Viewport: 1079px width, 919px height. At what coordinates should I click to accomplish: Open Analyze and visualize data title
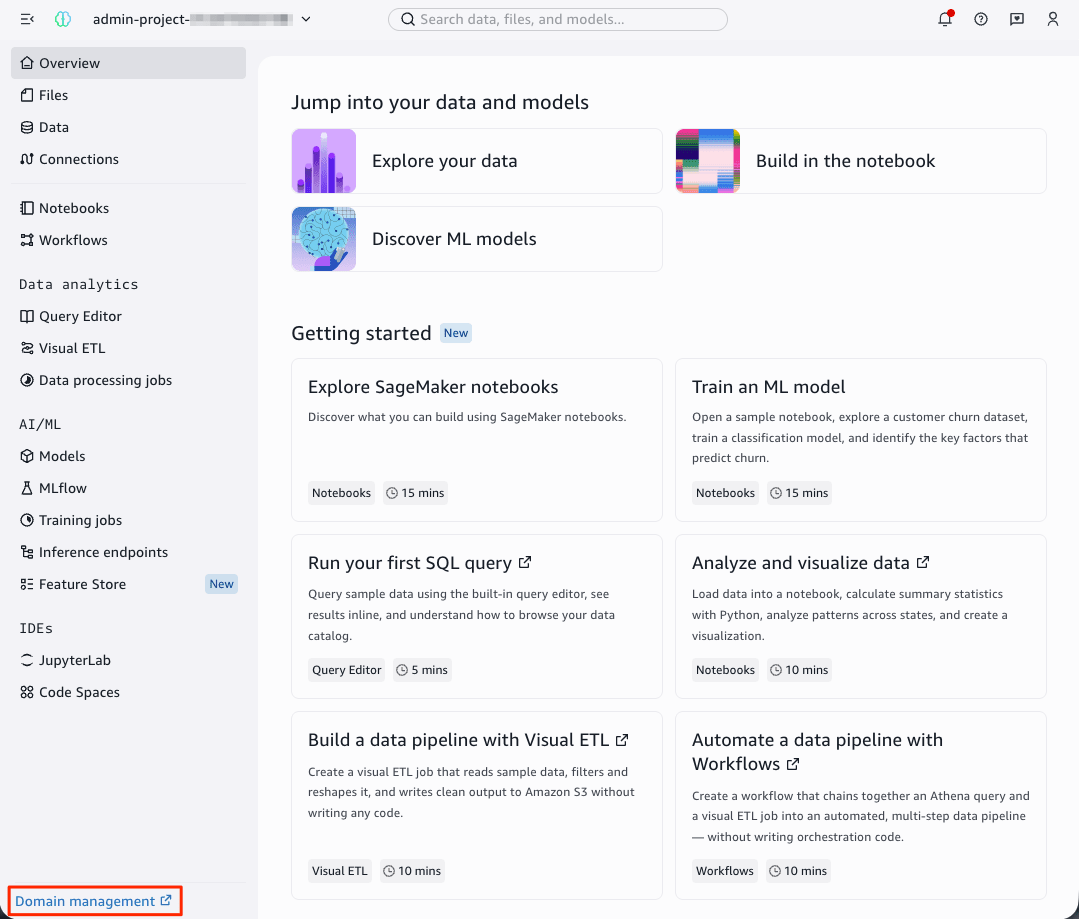[801, 563]
